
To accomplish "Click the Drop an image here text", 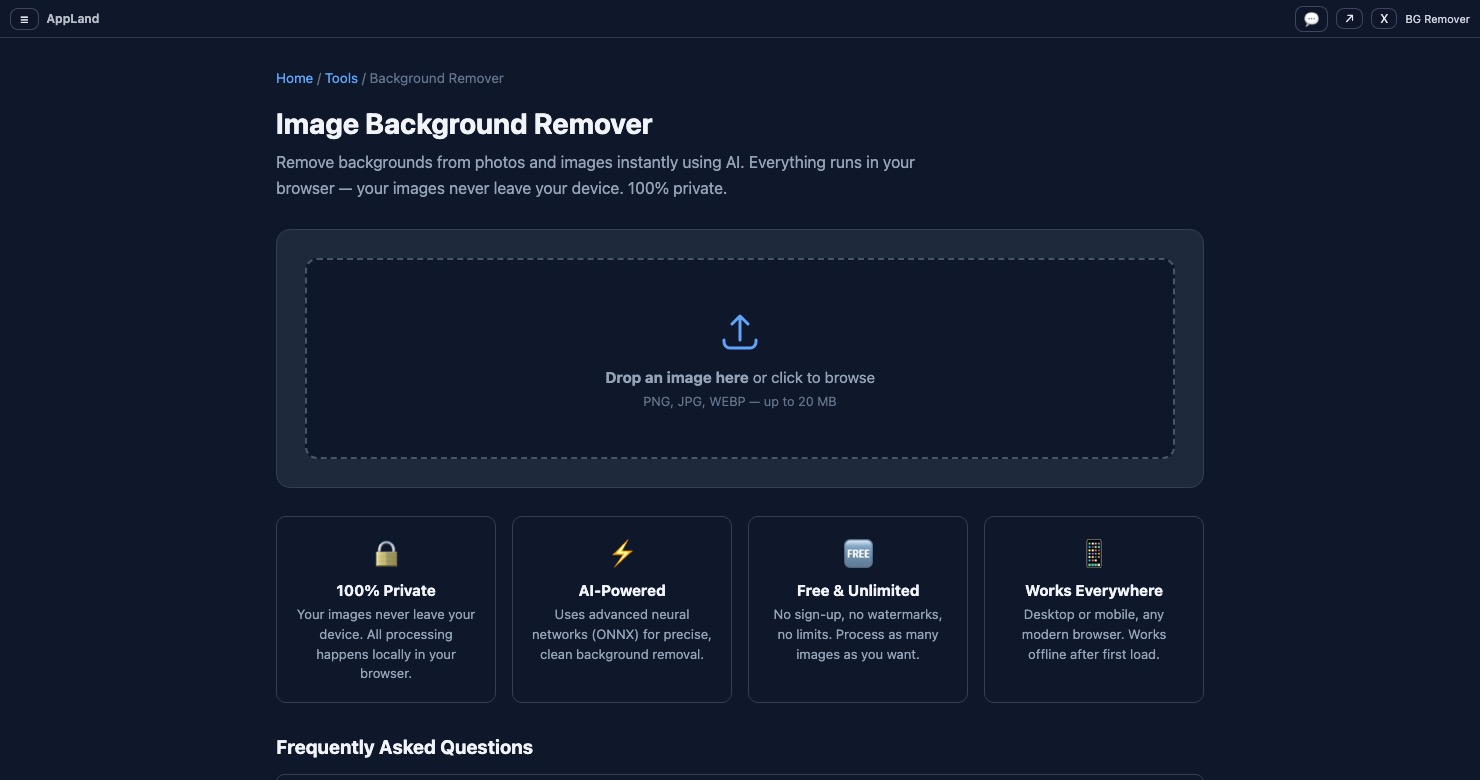I will (x=677, y=377).
